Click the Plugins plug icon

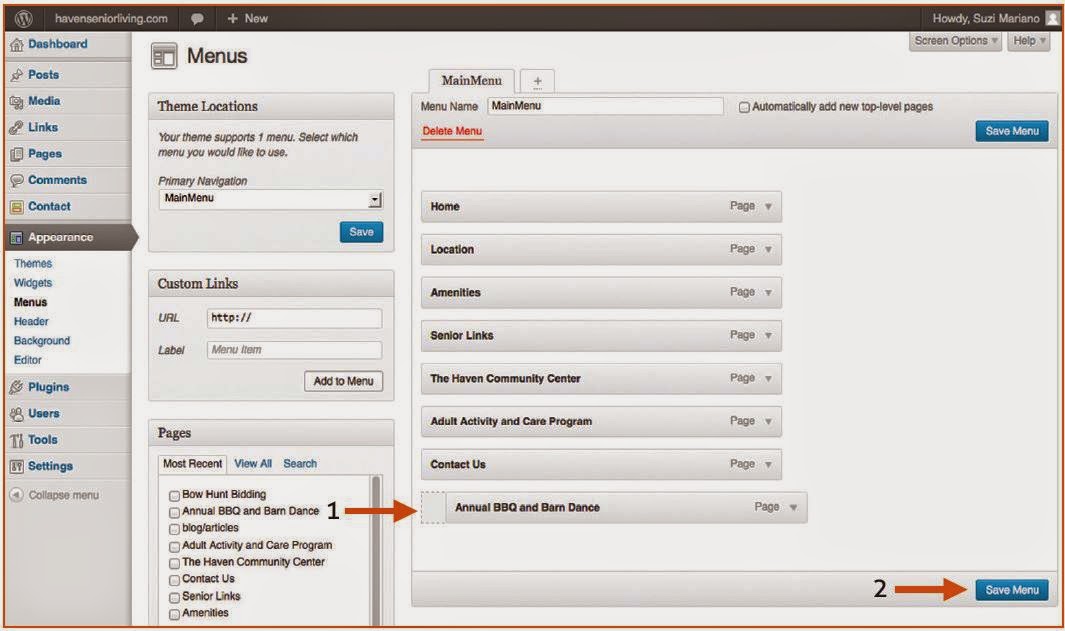16,387
